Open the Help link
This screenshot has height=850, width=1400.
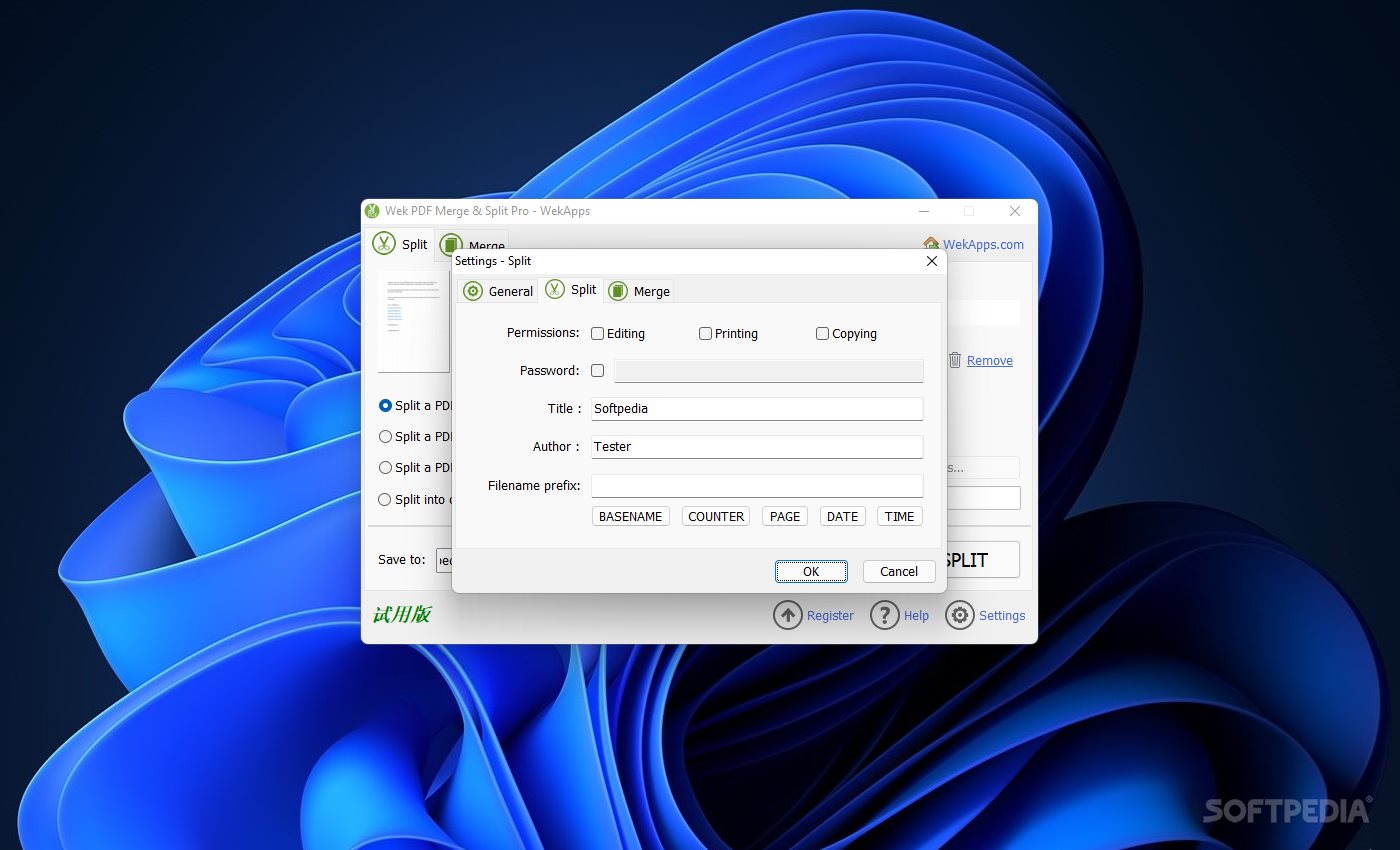(916, 616)
